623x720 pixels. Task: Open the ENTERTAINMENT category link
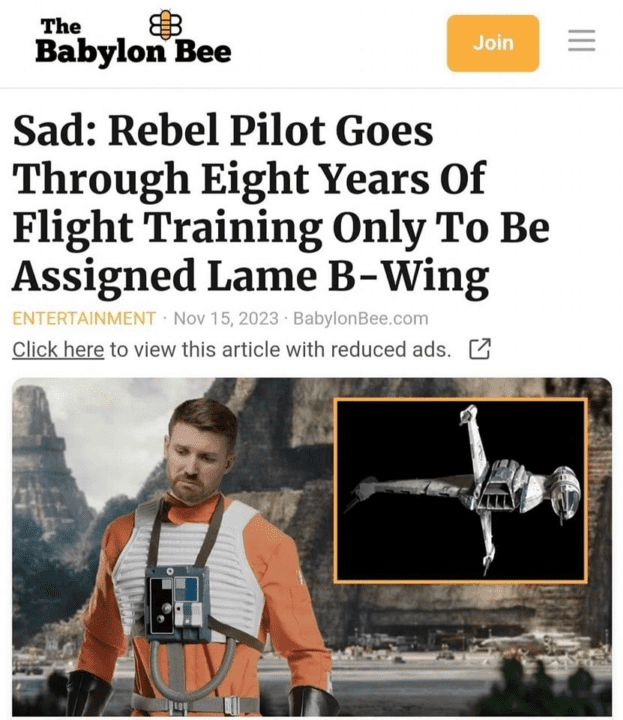(x=84, y=318)
